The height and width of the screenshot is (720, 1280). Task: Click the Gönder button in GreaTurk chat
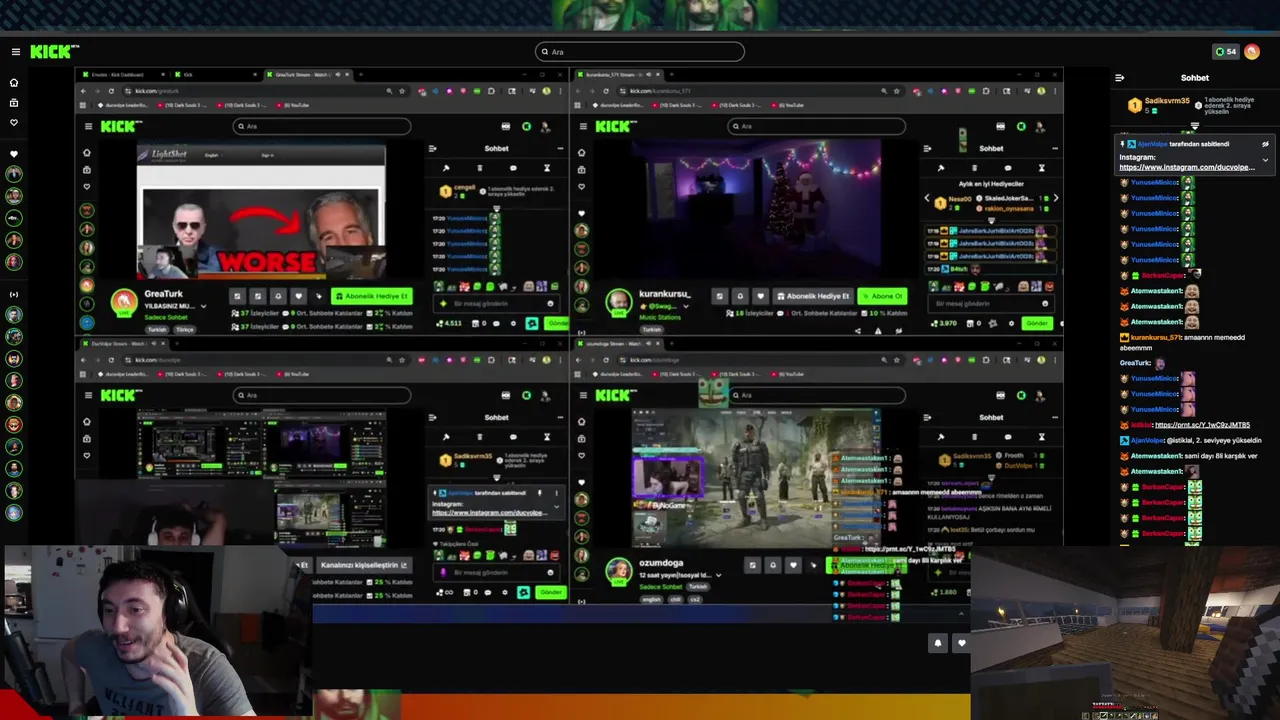click(556, 323)
